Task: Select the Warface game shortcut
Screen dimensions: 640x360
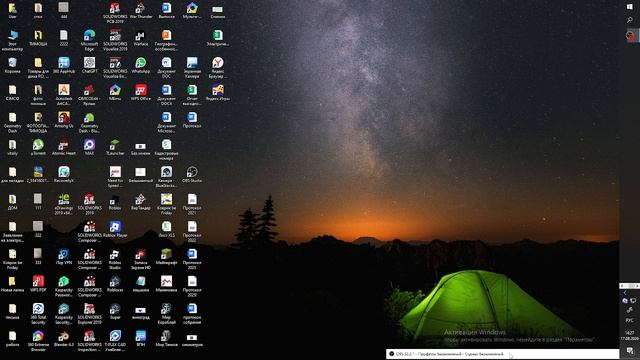Action: click(141, 38)
